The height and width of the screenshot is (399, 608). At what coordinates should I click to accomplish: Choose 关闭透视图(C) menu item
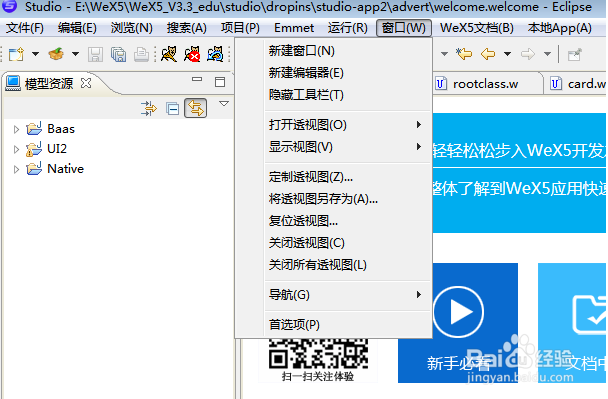(x=333, y=243)
